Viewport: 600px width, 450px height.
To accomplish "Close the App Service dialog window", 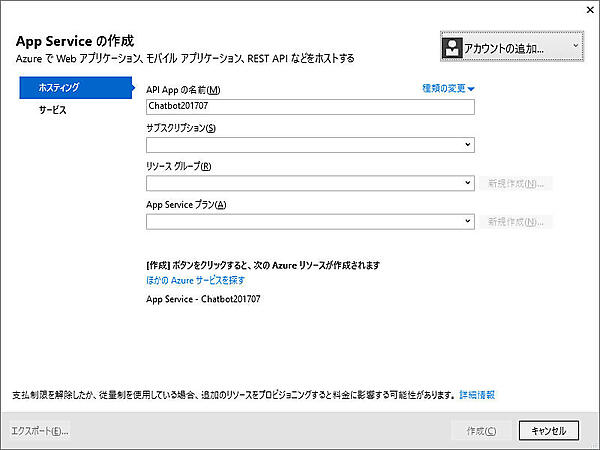I will point(590,10).
